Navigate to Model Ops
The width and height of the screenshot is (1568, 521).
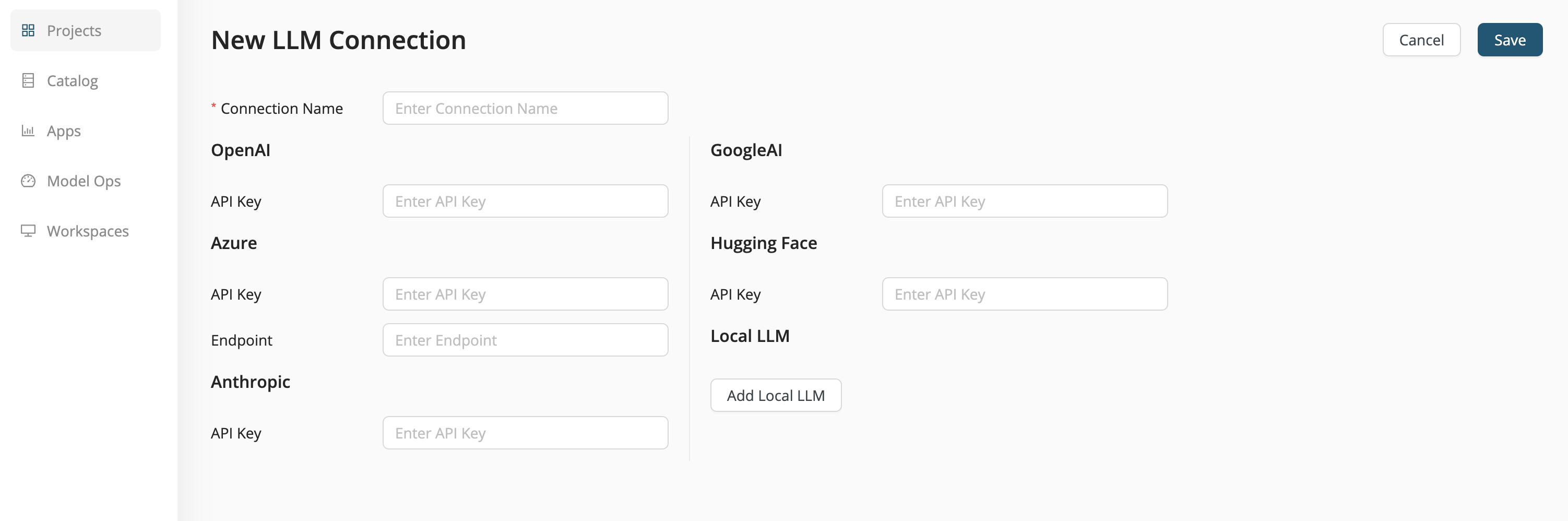[x=85, y=181]
